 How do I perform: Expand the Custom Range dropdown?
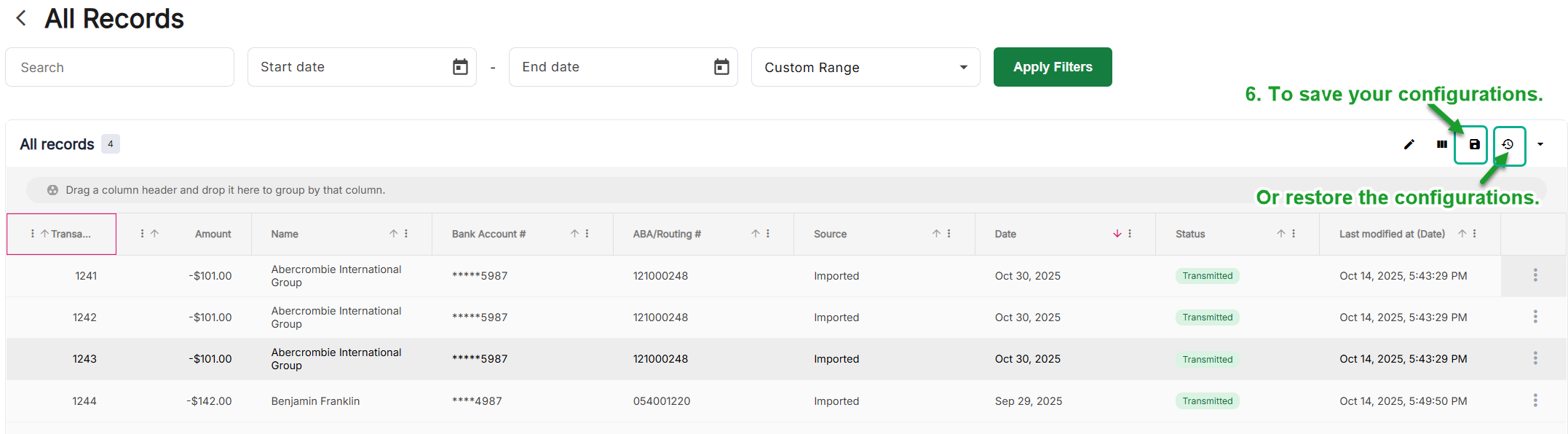pyautogui.click(x=963, y=67)
